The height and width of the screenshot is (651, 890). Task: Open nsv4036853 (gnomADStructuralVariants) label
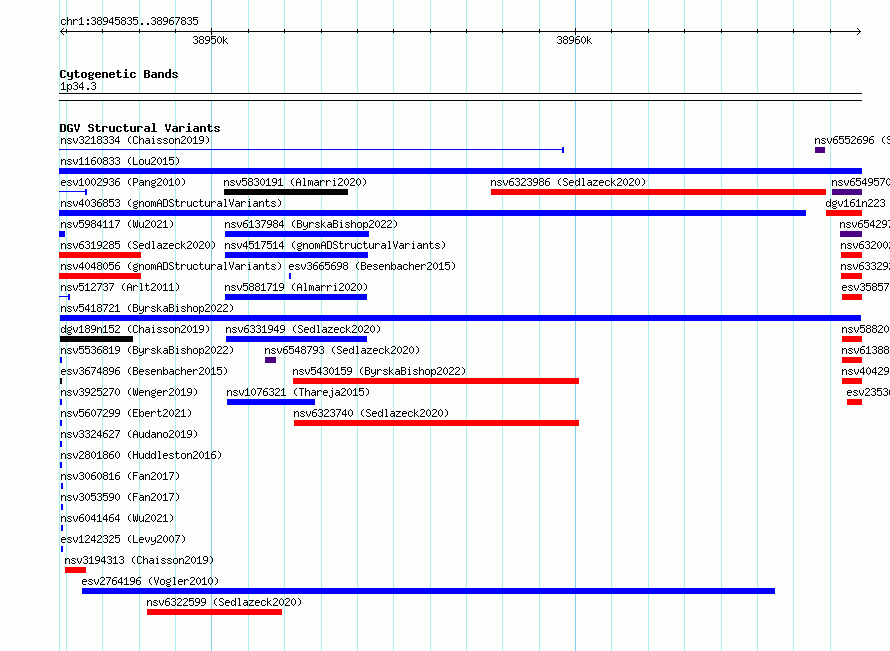[171, 203]
